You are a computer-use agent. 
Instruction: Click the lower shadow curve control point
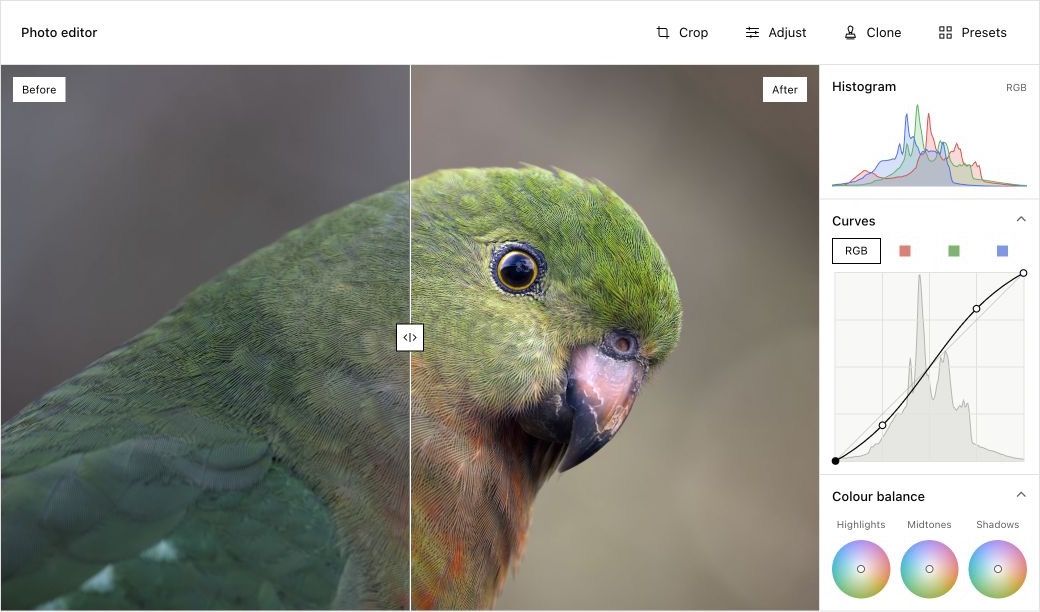(x=882, y=425)
